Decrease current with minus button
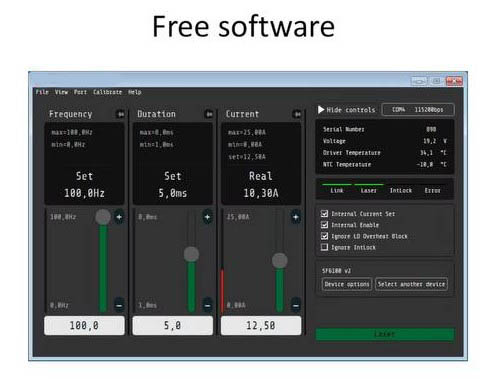 coord(296,305)
